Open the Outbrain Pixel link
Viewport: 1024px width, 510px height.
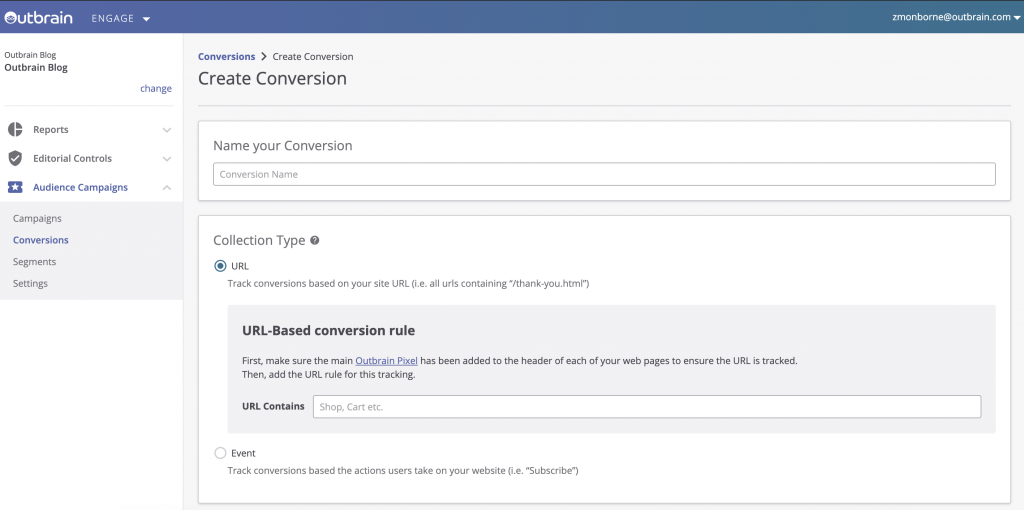tap(386, 360)
